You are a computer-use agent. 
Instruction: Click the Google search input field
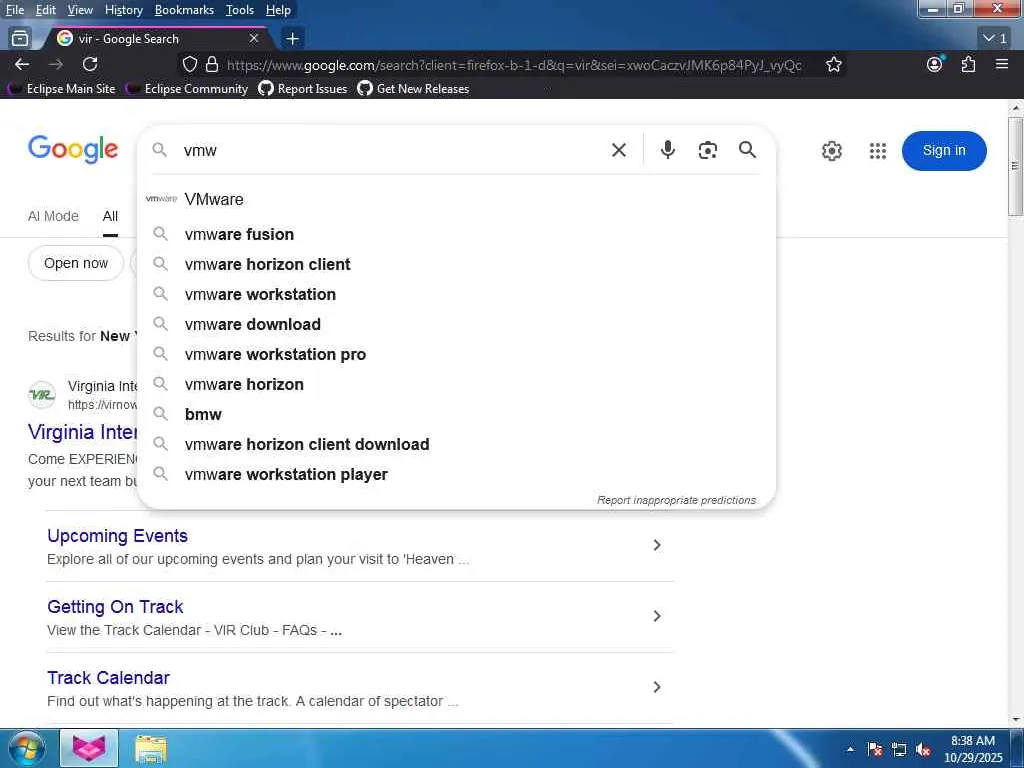point(390,150)
